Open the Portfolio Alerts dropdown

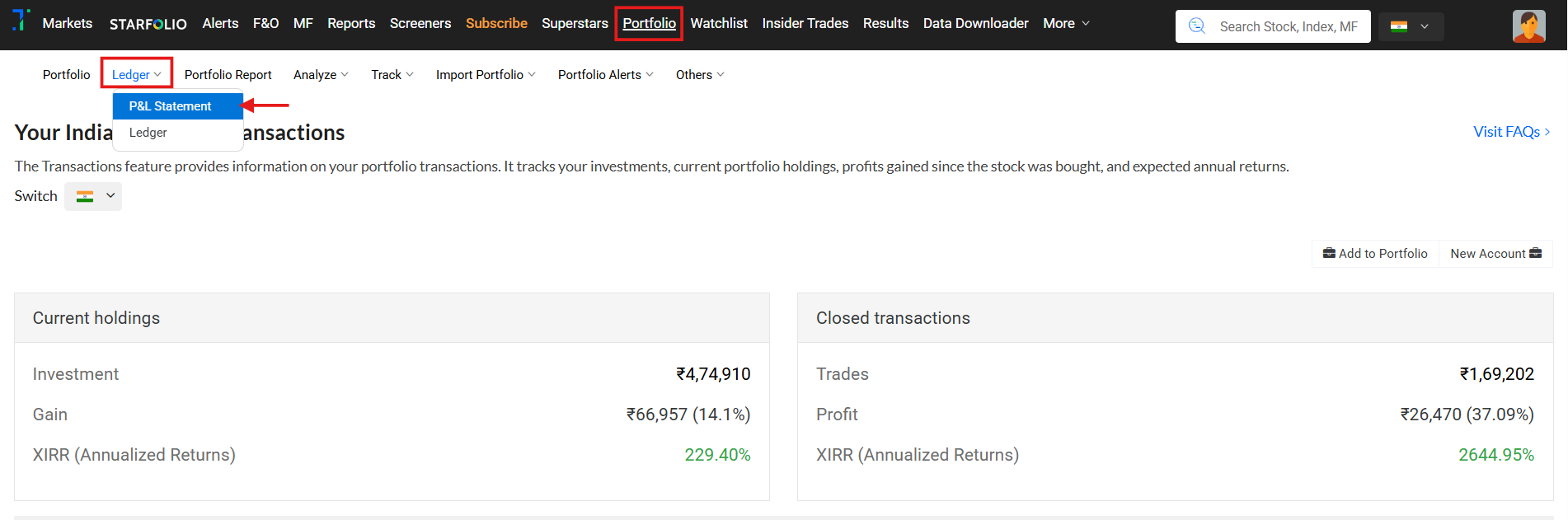click(605, 75)
